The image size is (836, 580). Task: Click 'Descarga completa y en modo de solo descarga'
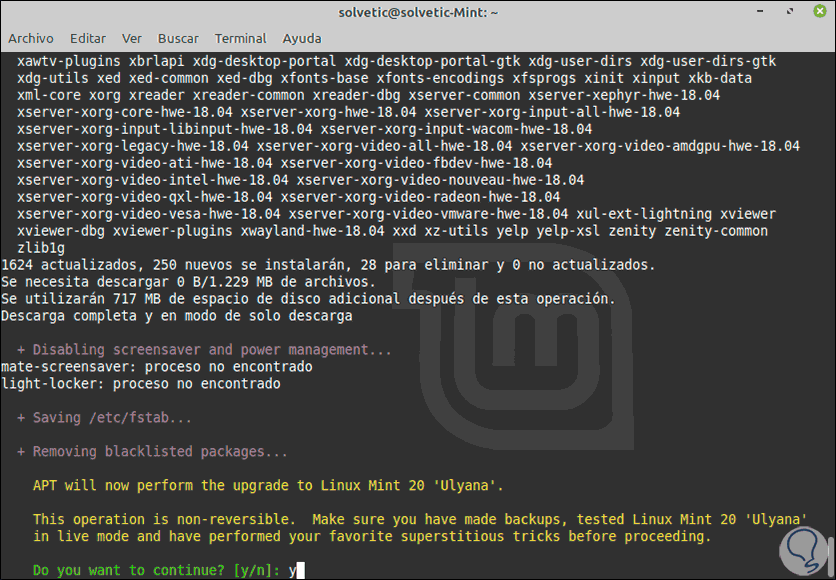pos(176,316)
